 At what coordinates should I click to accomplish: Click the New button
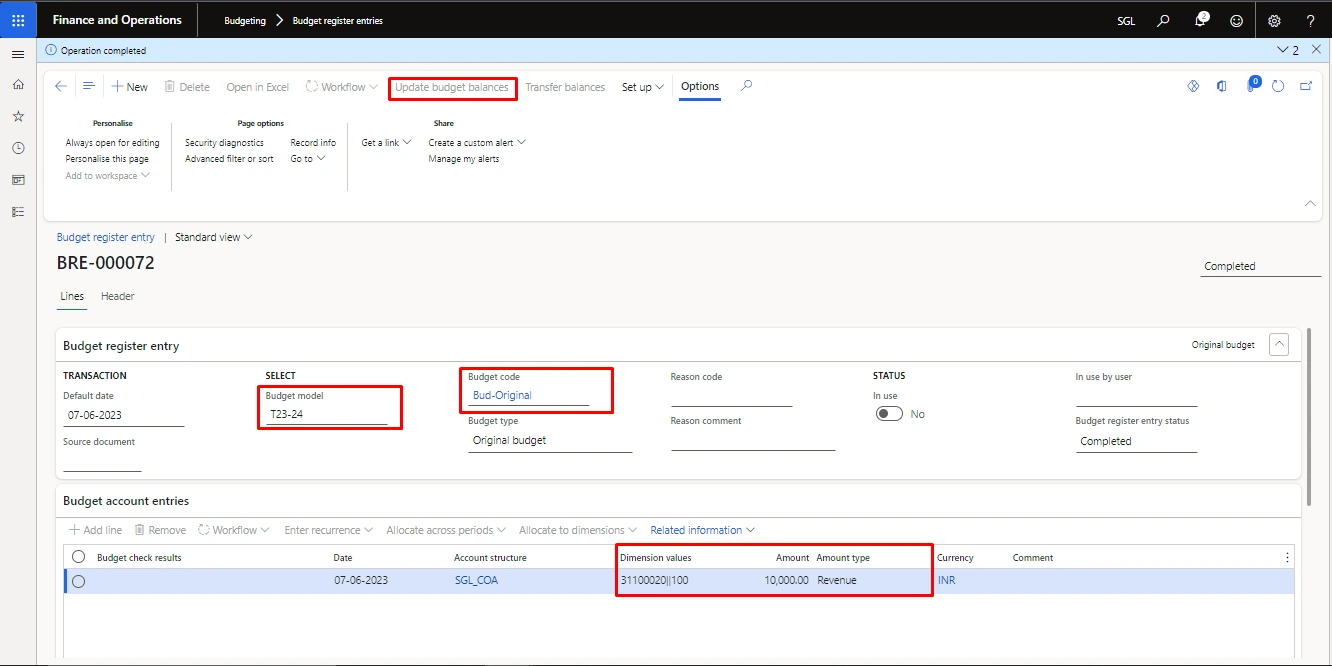(x=130, y=87)
